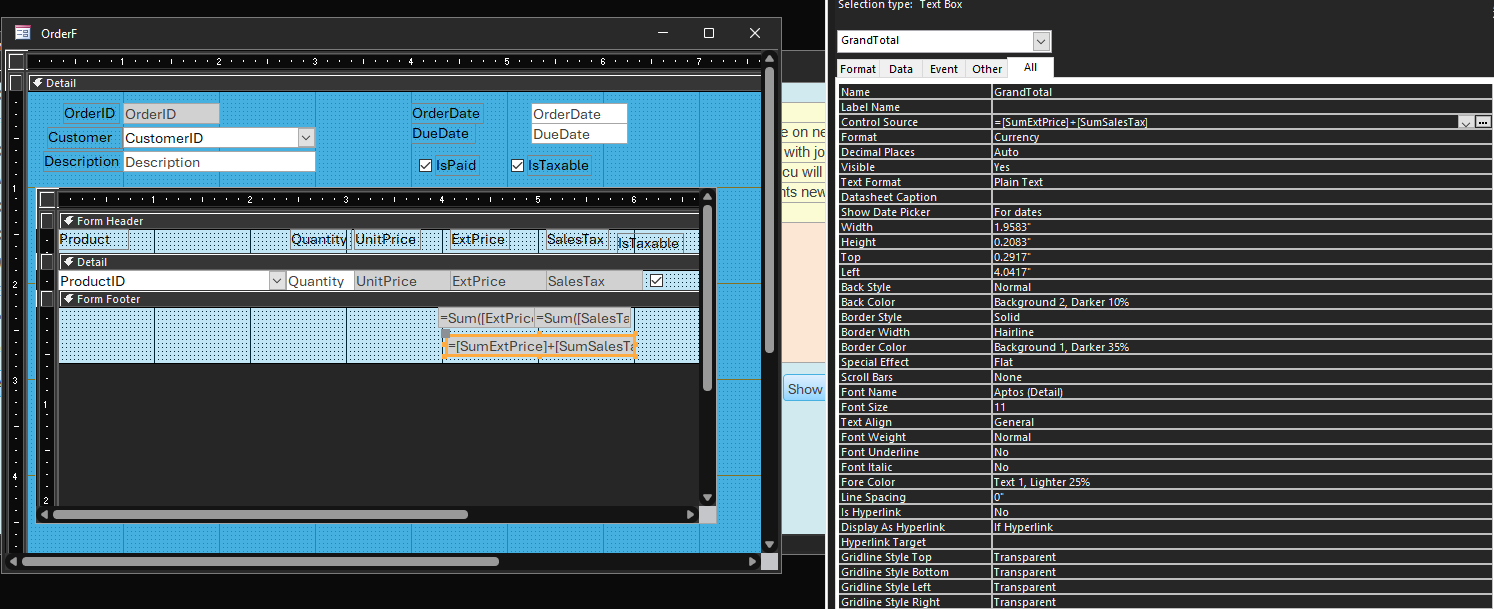The height and width of the screenshot is (609, 1494).
Task: Open the CustomerID combo box dropdown arrow
Action: pos(306,138)
